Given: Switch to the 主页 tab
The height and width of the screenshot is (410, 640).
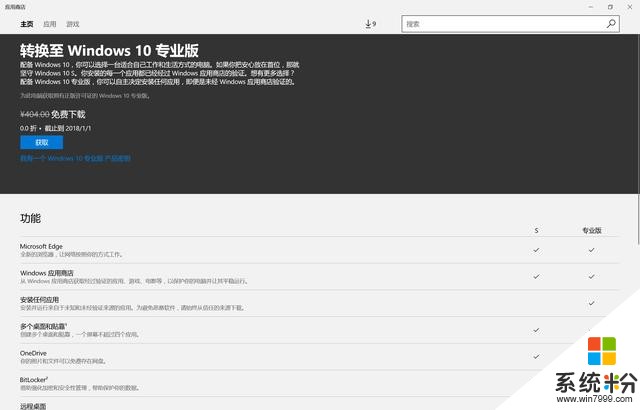Looking at the screenshot, I should (x=27, y=24).
